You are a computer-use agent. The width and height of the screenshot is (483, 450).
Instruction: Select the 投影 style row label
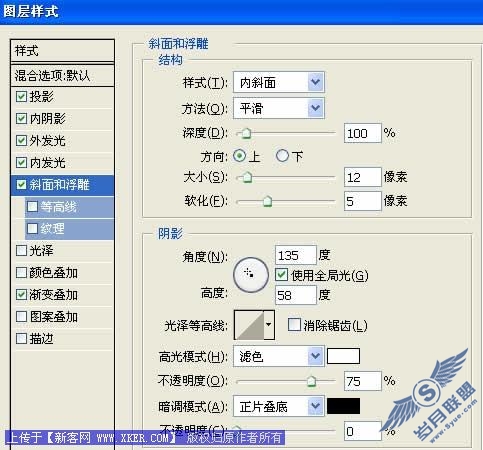coord(41,97)
